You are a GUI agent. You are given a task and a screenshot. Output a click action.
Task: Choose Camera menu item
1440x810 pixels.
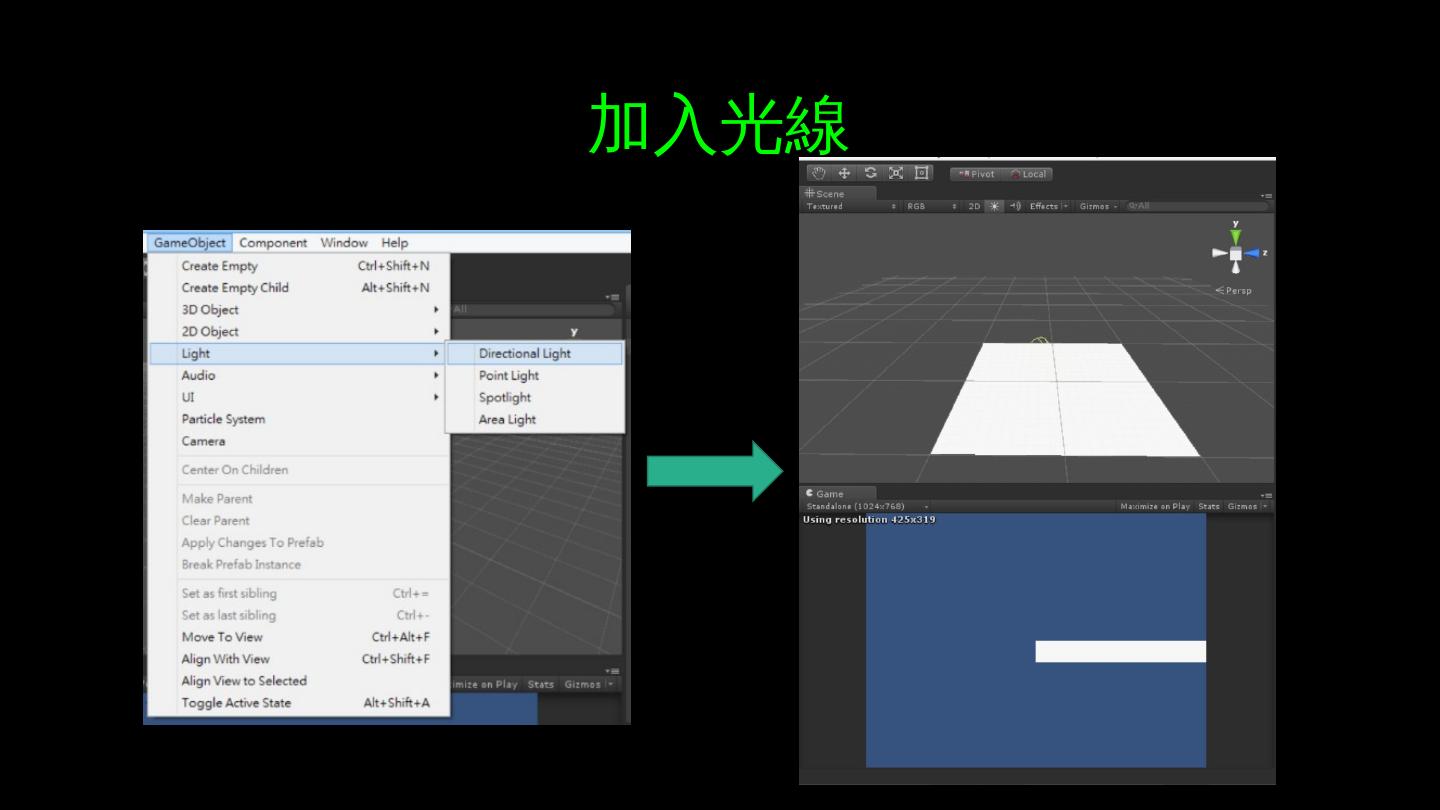pyautogui.click(x=299, y=442)
